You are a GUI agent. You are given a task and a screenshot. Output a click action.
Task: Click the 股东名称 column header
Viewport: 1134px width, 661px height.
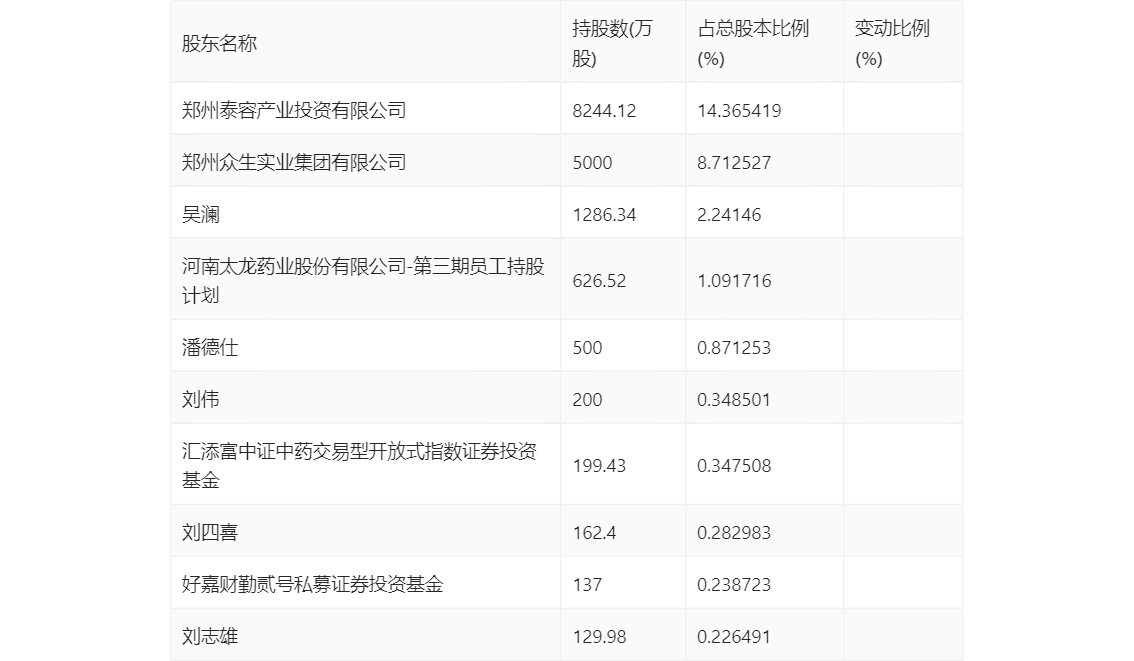click(219, 43)
